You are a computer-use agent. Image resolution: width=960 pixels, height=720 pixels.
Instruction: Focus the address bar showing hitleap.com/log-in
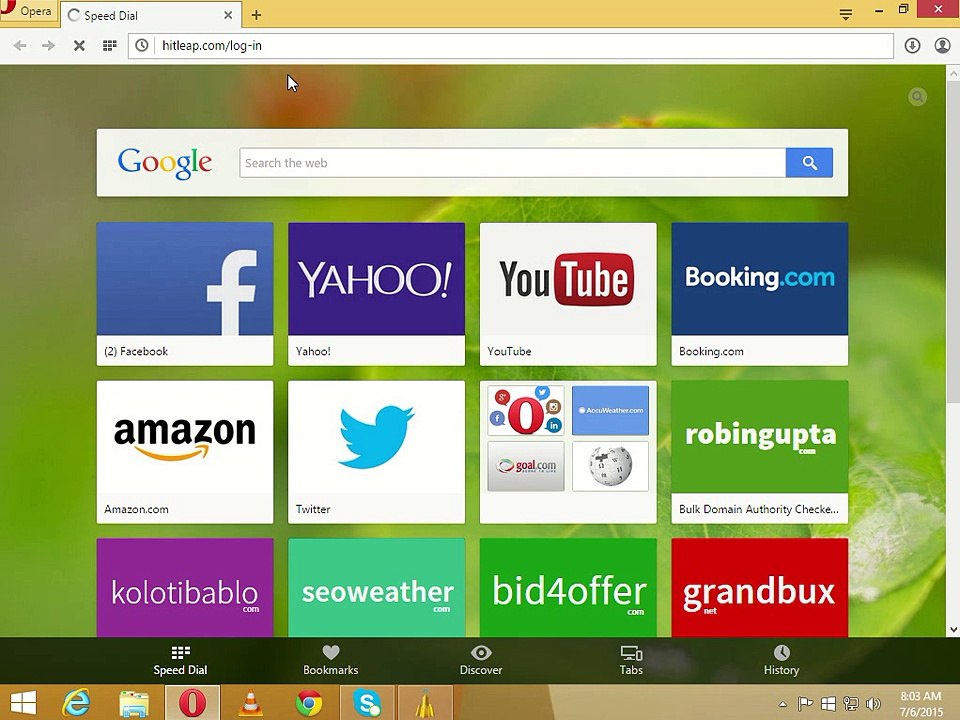pos(511,45)
